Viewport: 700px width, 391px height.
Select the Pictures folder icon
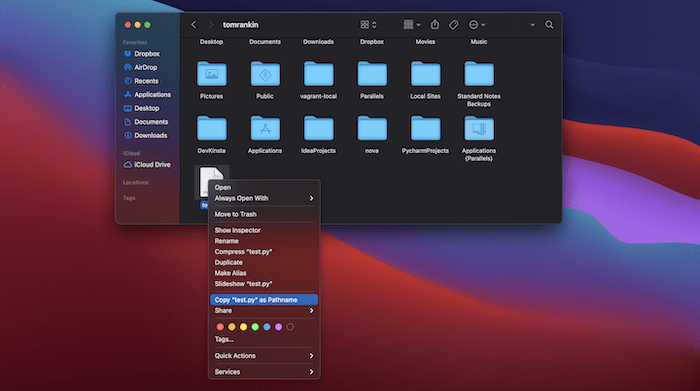coord(212,74)
